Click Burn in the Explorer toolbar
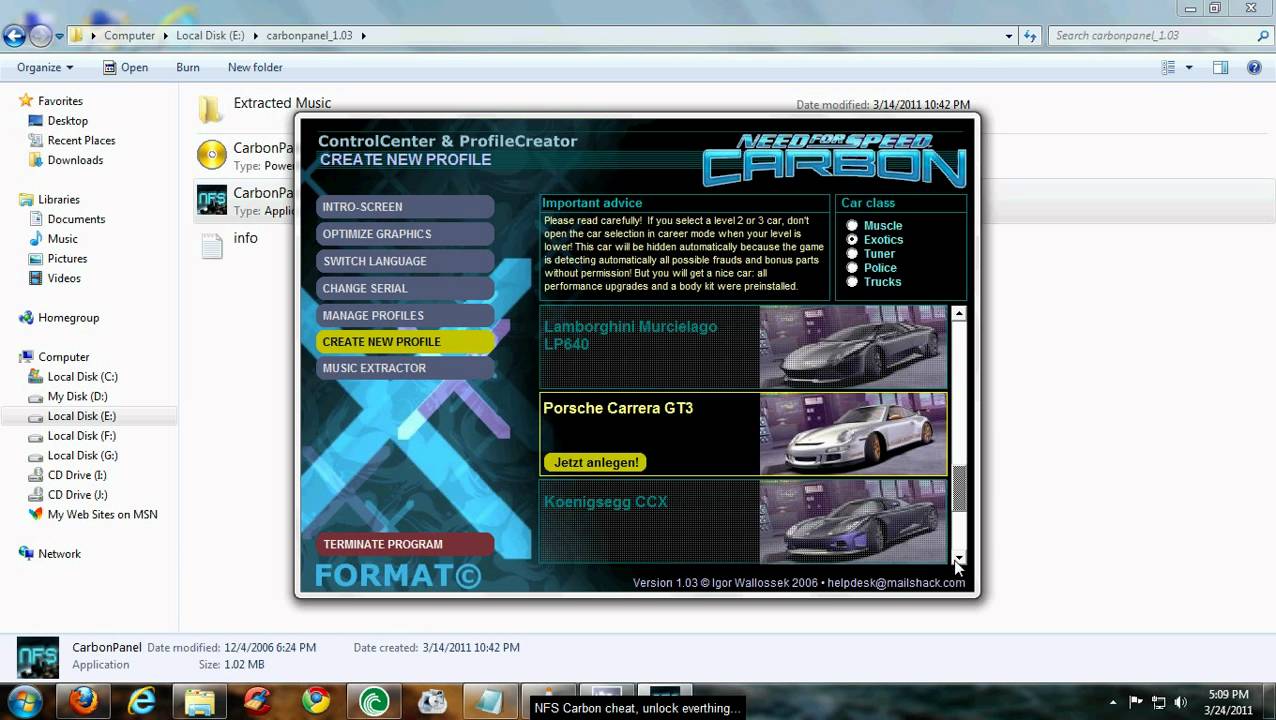1276x720 pixels. [x=188, y=67]
